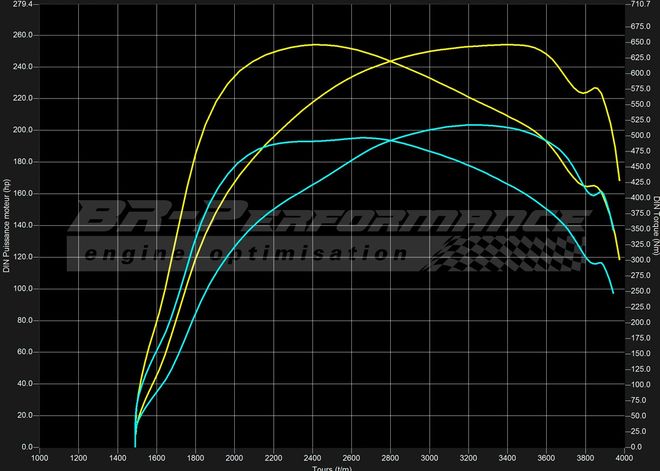Click the 671.5 label on the torque axis
The width and height of the screenshot is (660, 471).
click(x=638, y=5)
